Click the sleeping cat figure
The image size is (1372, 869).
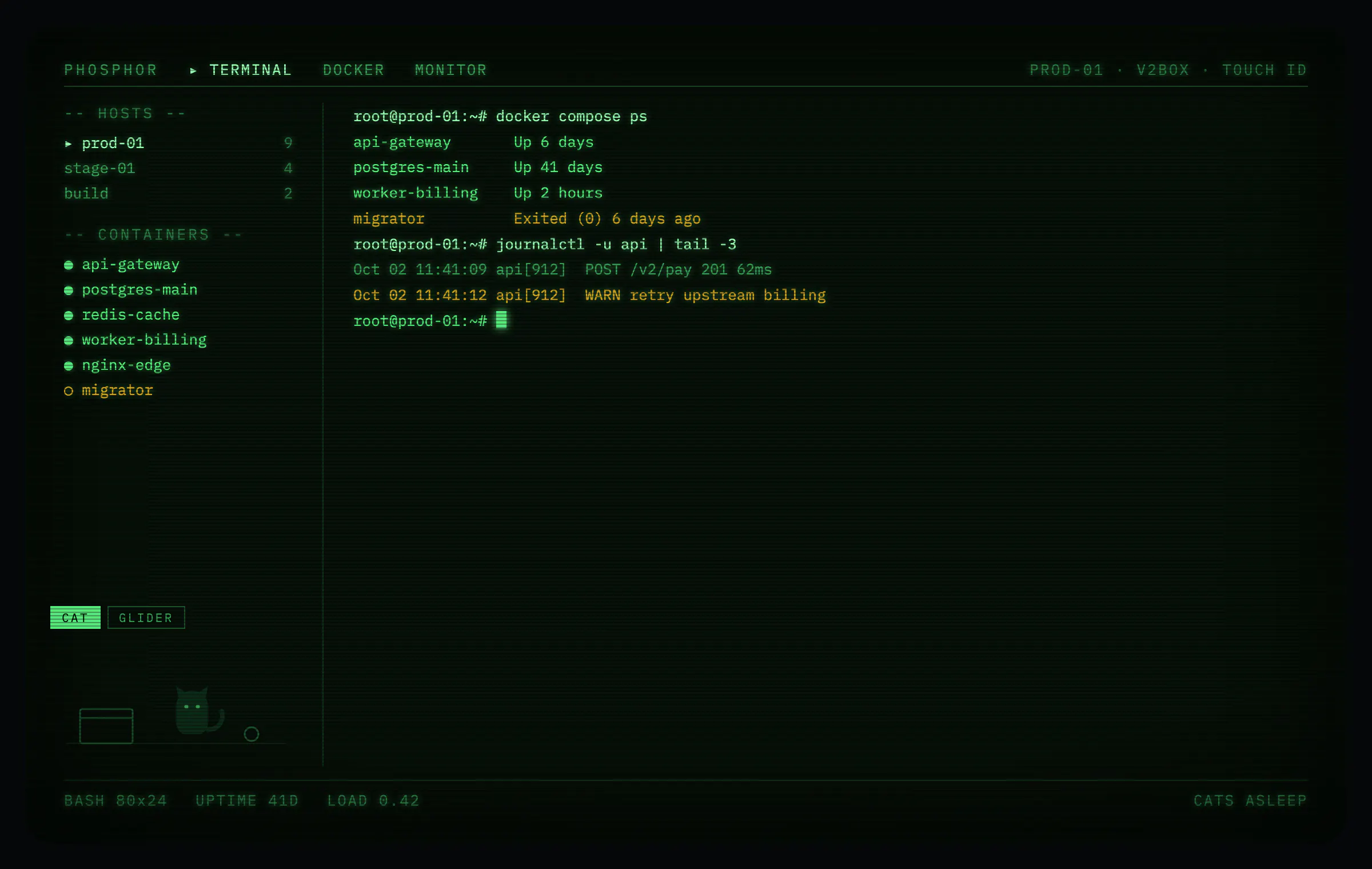199,711
